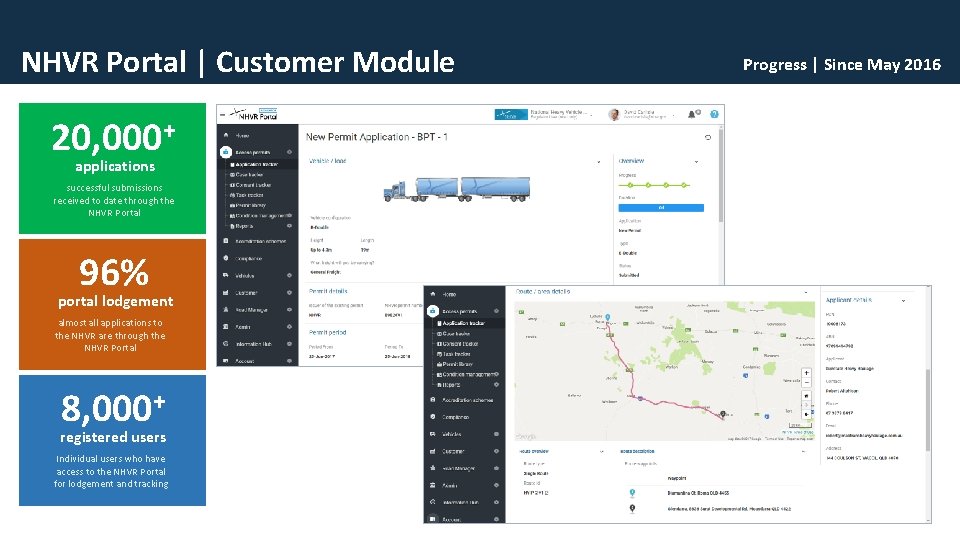
Task: Click Information Hub icon in New Permit sidebar
Action: 226,344
